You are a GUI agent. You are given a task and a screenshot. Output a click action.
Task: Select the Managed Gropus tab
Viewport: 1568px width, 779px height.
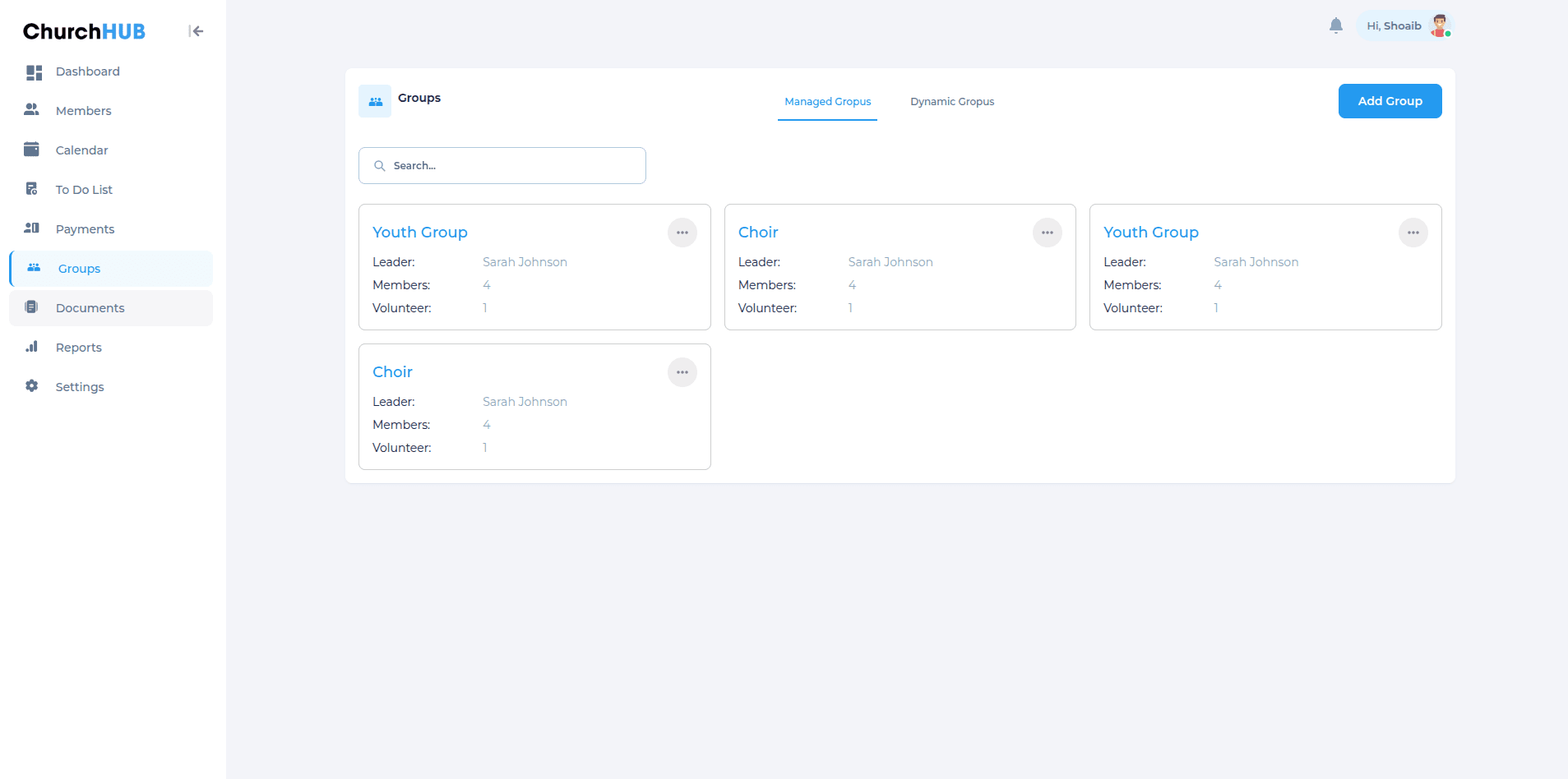pyautogui.click(x=827, y=102)
